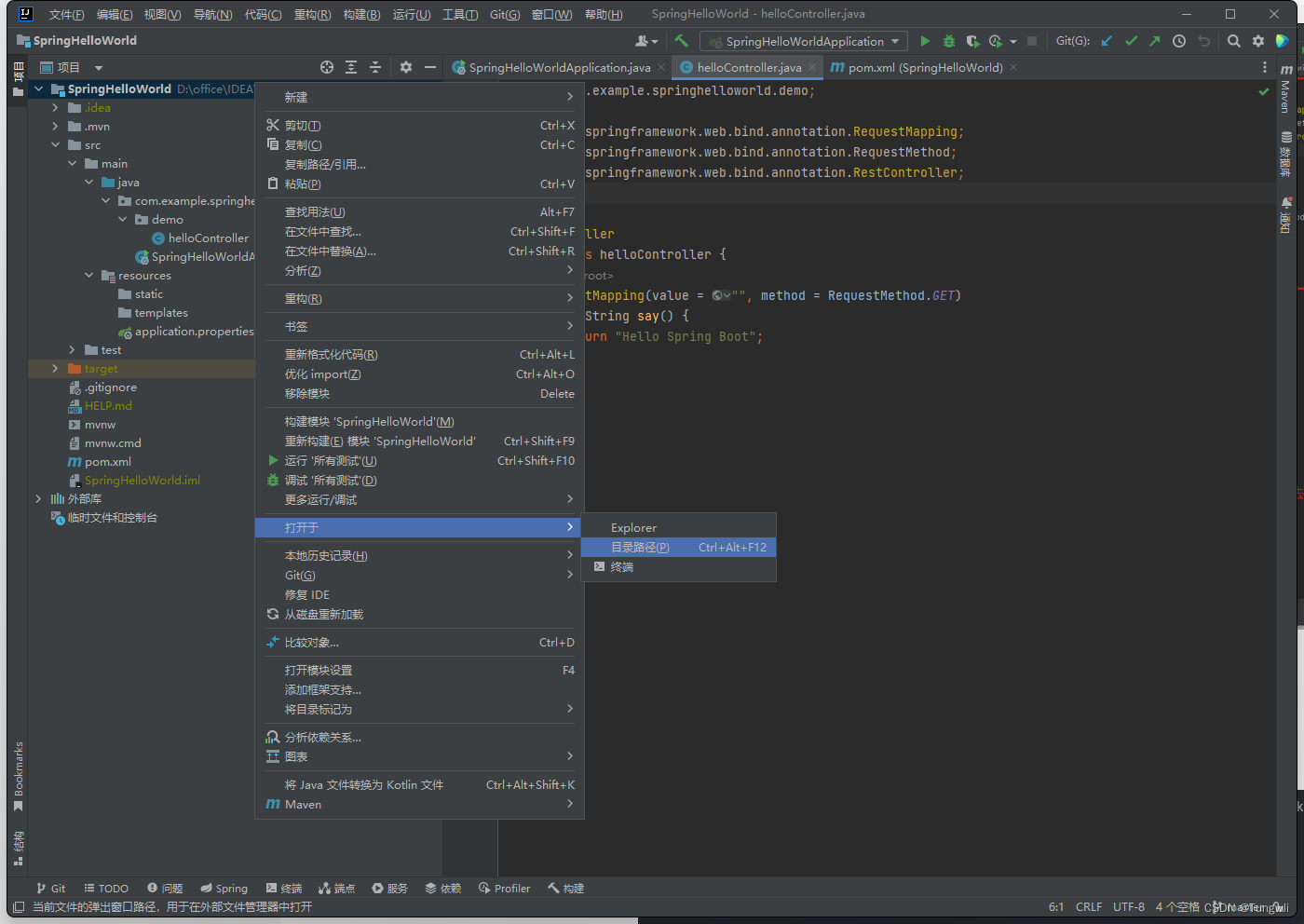Hide project panel with minus icon
This screenshot has height=924, width=1304.
pos(430,67)
